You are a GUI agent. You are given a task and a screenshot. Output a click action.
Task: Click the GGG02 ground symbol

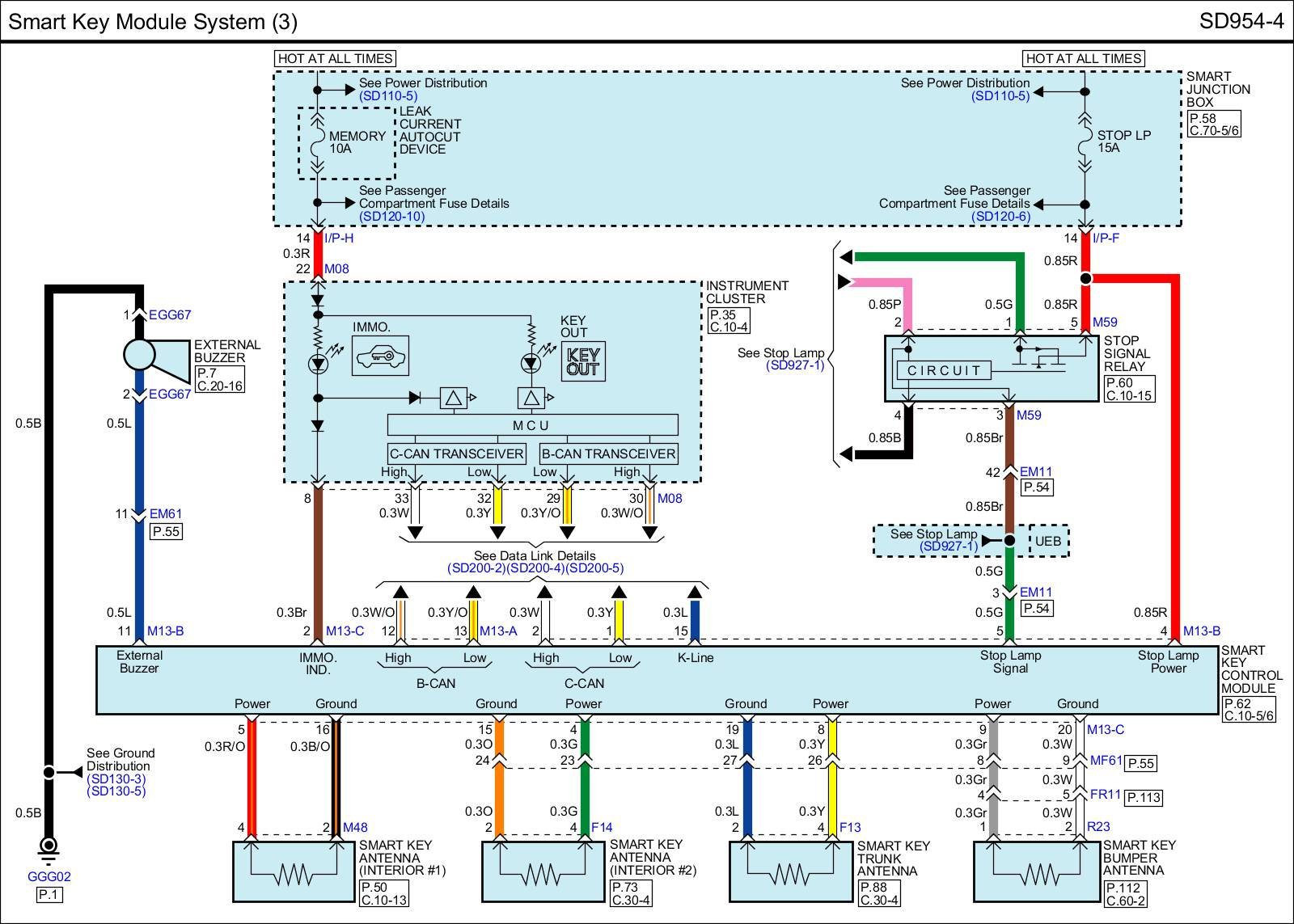click(x=49, y=847)
